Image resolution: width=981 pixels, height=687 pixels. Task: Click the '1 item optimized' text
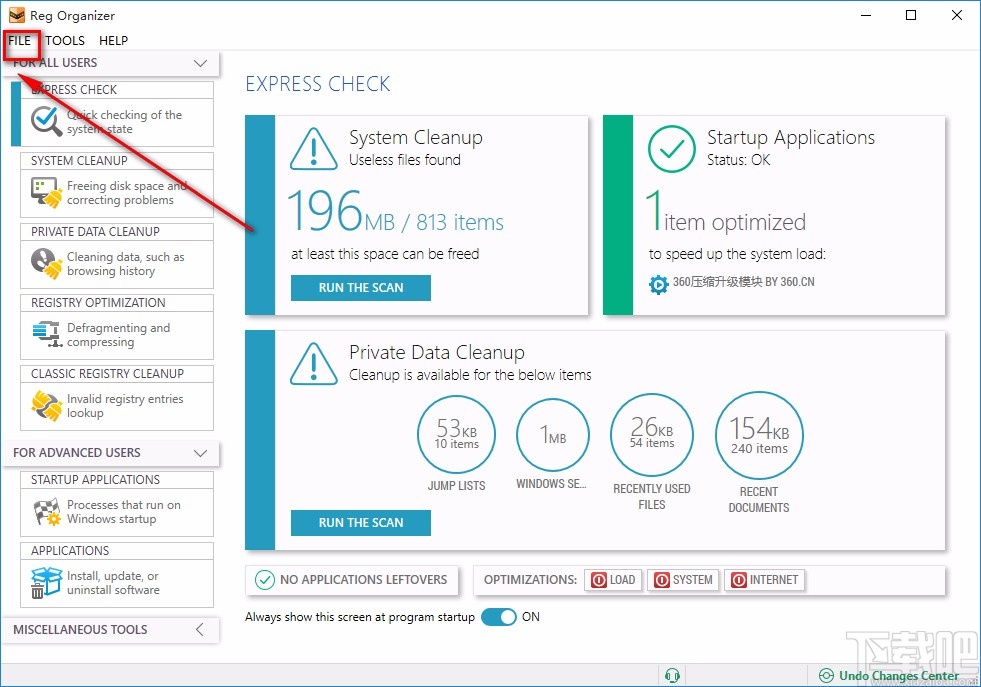726,213
